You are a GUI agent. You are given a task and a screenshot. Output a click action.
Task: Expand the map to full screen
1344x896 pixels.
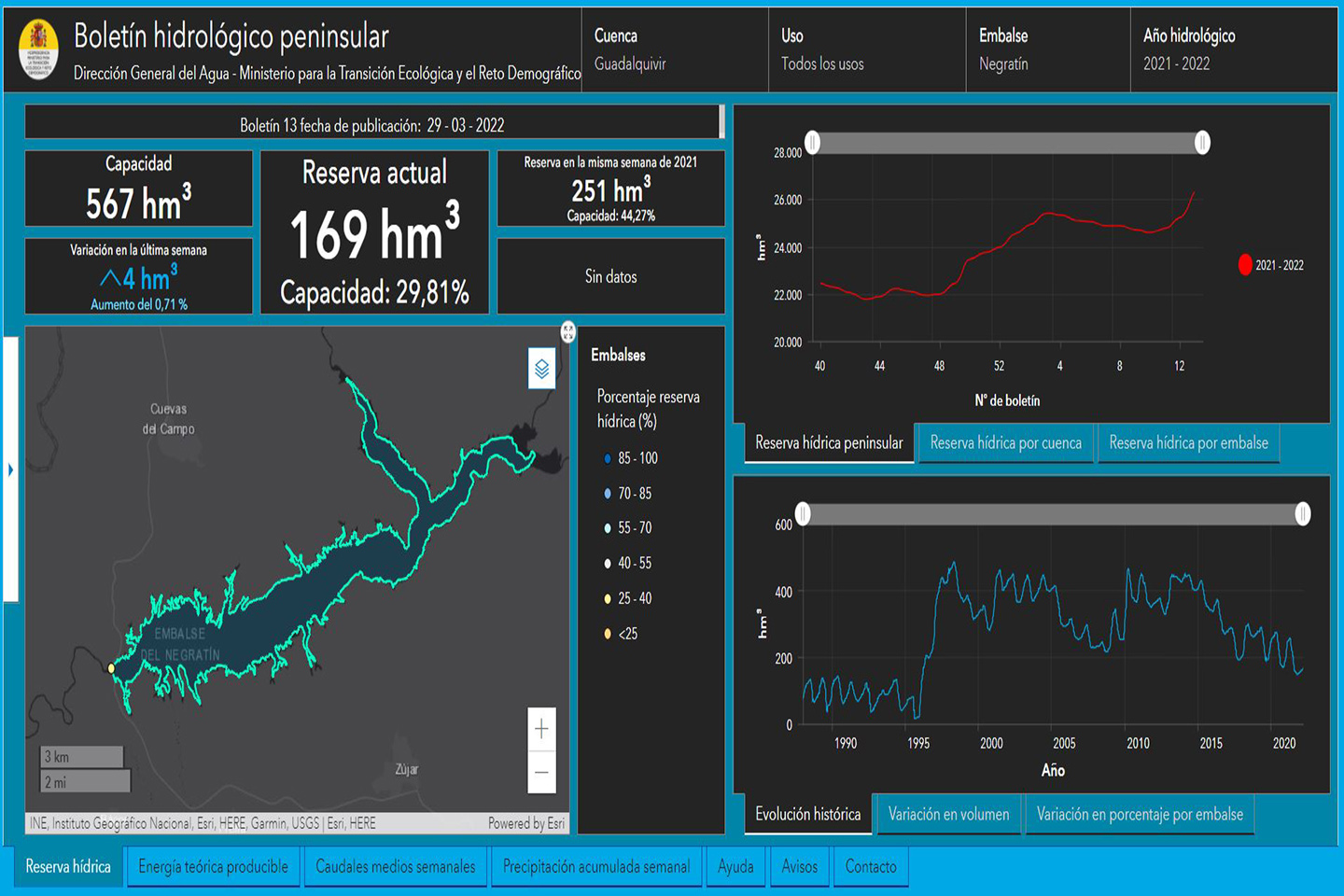pos(567,332)
